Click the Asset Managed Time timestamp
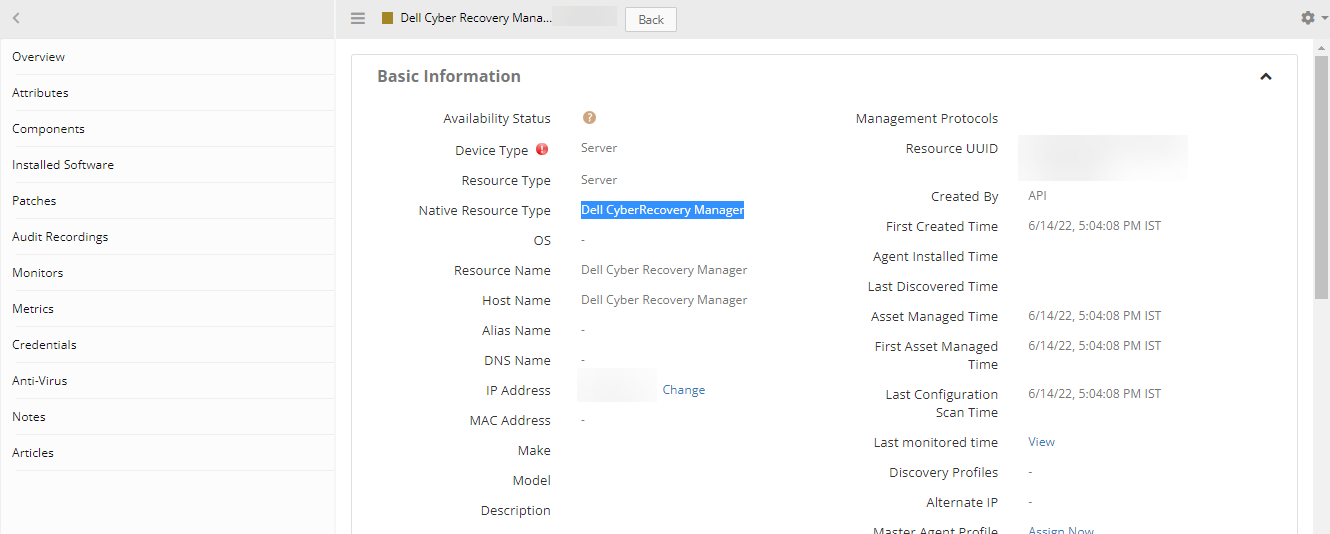The width and height of the screenshot is (1330, 534). 1095,316
